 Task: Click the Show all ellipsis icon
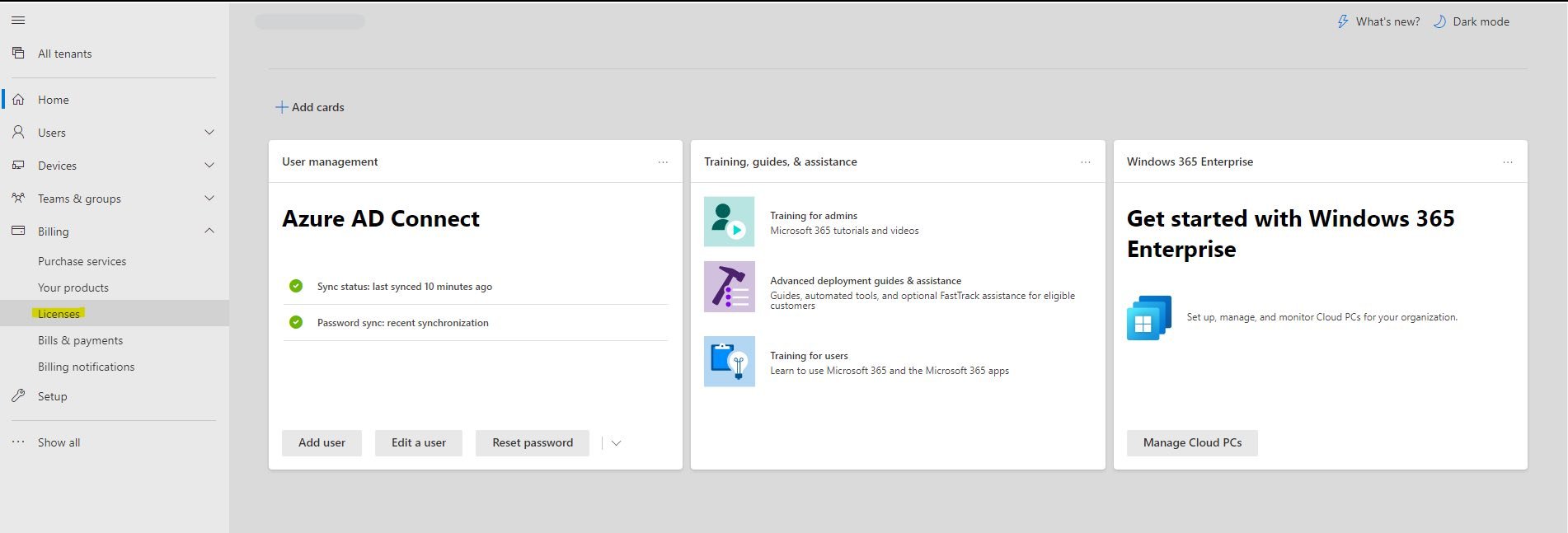(x=18, y=442)
